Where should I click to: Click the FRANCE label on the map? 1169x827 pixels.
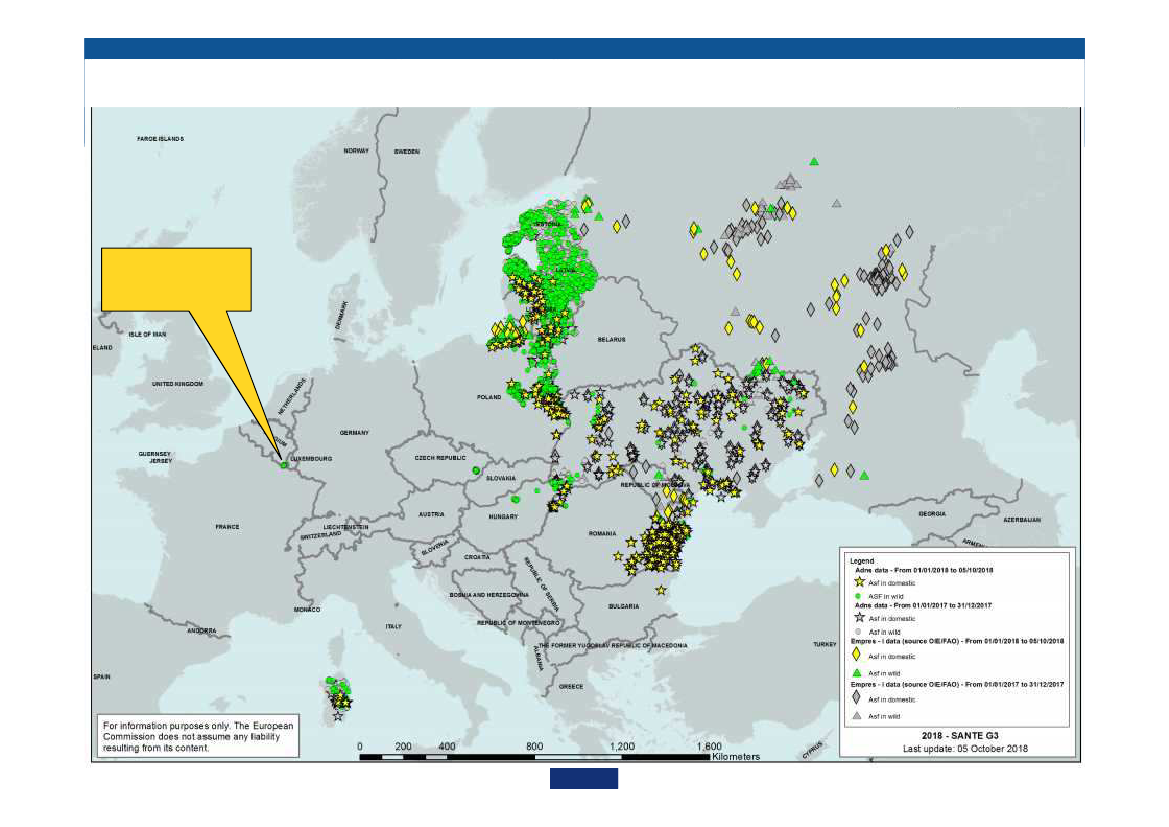click(x=227, y=526)
